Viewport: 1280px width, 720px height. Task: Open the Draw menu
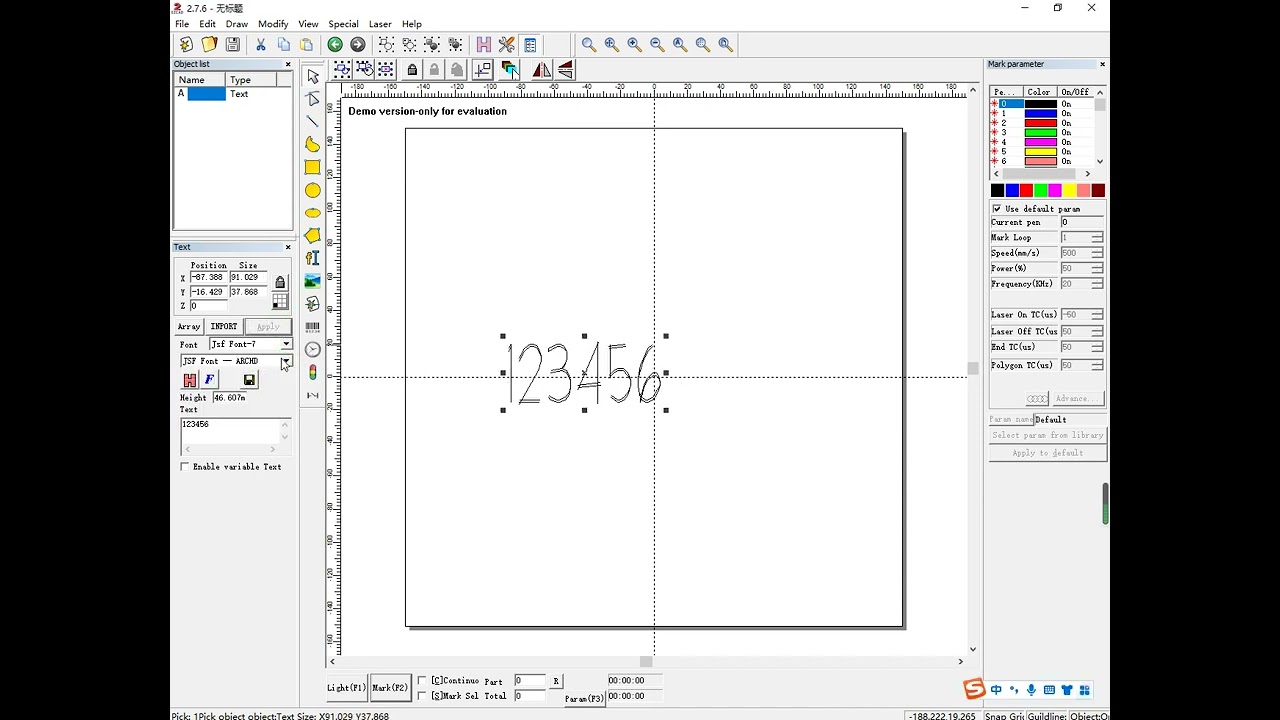[237, 24]
